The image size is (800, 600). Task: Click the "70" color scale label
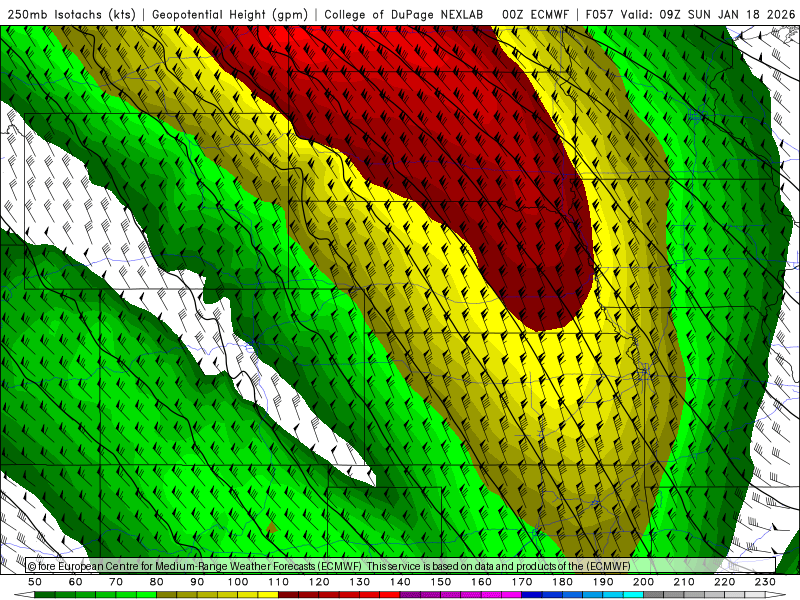(x=116, y=582)
